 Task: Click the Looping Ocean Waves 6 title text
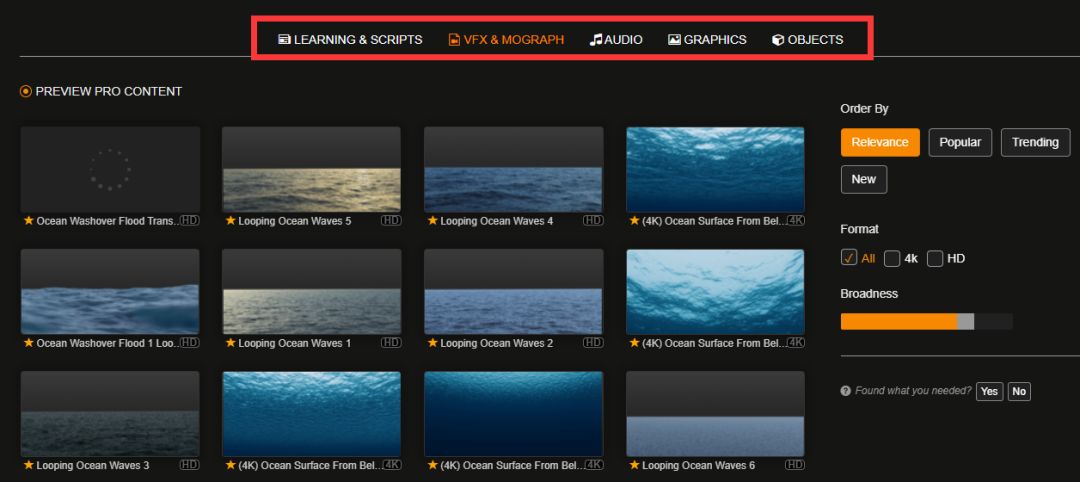tap(698, 466)
